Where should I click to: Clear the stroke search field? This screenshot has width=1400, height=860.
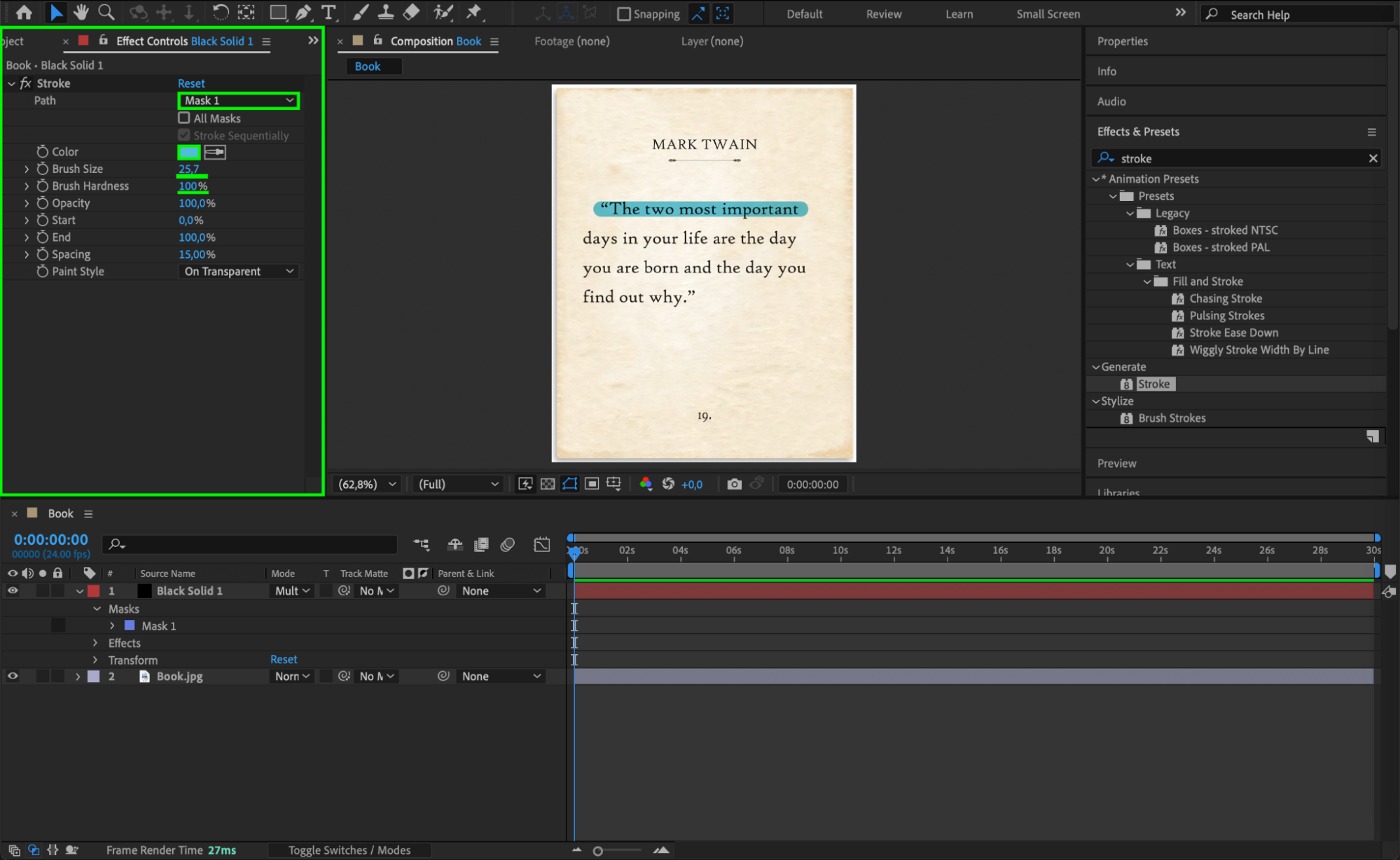(x=1373, y=158)
